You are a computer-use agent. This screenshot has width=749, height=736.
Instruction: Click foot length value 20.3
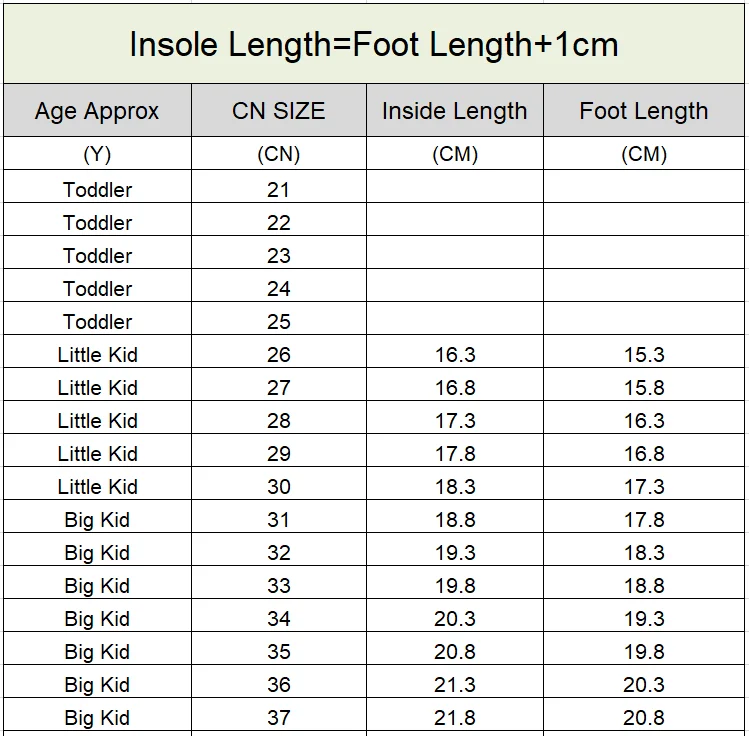click(644, 685)
